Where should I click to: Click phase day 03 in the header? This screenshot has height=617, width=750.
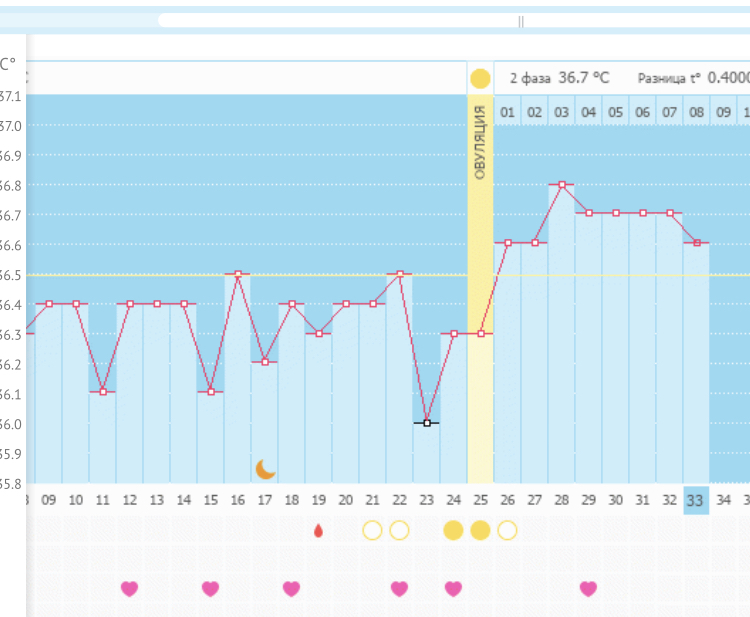coord(562,112)
